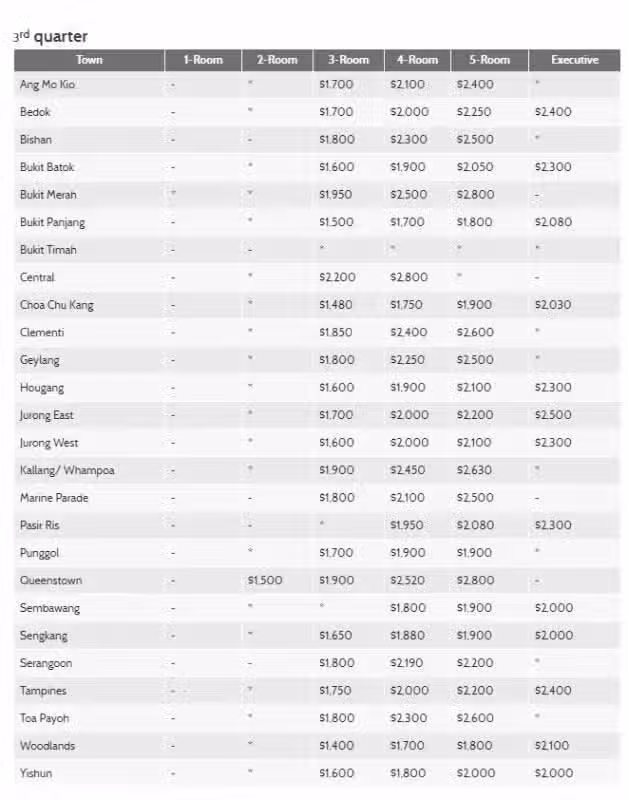Click the Toa Payoh 5-Room value $2,600
Viewport: 628px width, 800px height.
click(475, 718)
